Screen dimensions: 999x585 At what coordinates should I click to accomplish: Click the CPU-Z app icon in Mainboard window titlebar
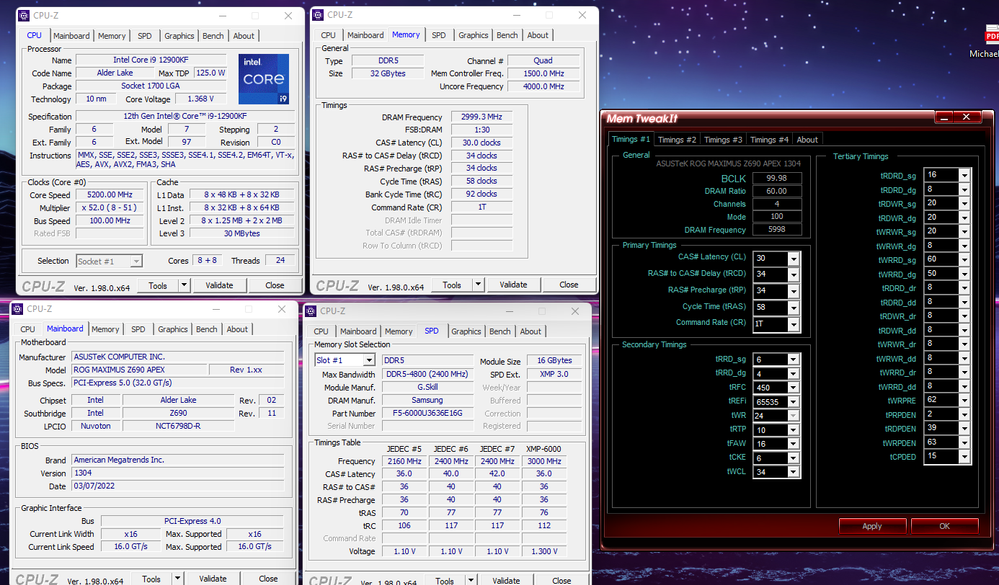pyautogui.click(x=17, y=308)
